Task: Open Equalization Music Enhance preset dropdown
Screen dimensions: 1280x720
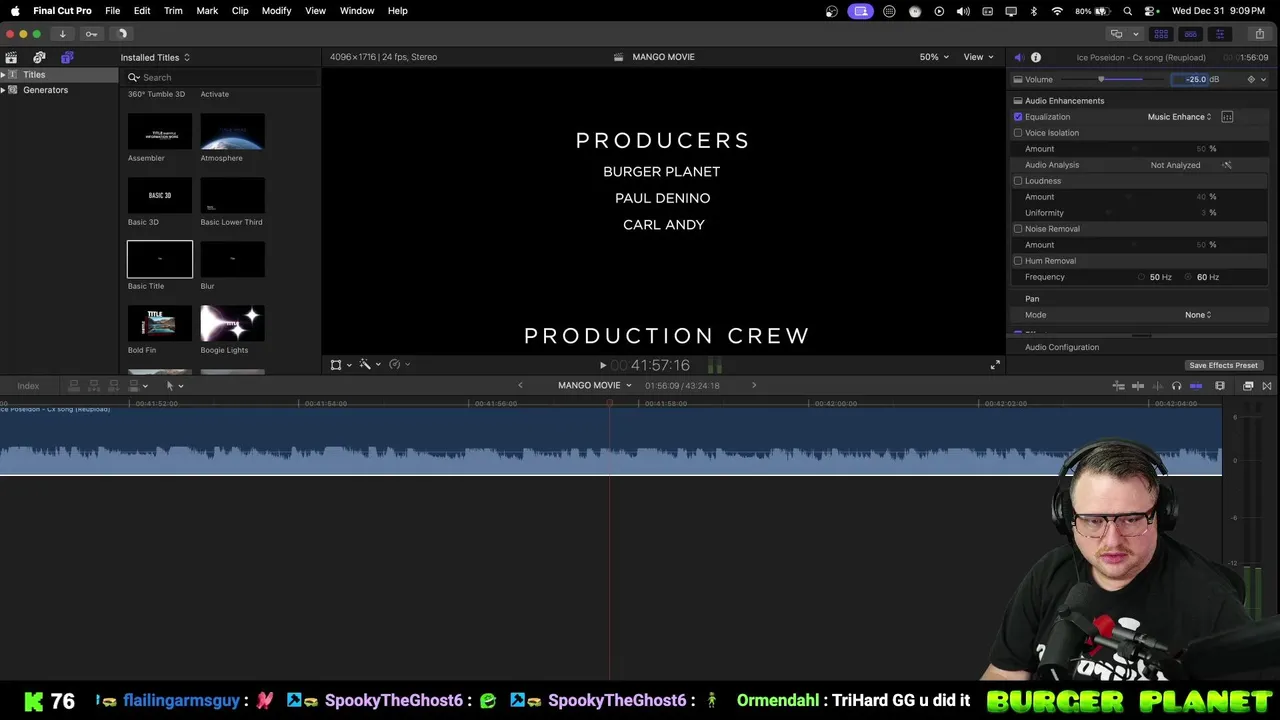Action: point(1180,117)
